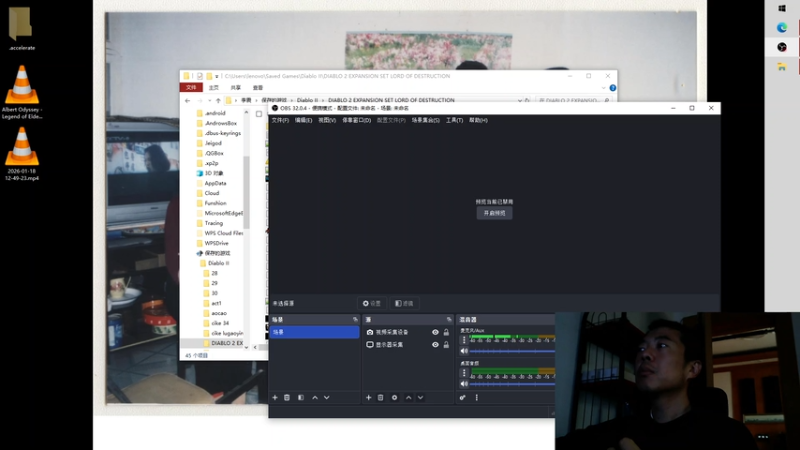The image size is (800, 450).
Task: Adjust desktop audio volume slider
Action: tap(512, 384)
